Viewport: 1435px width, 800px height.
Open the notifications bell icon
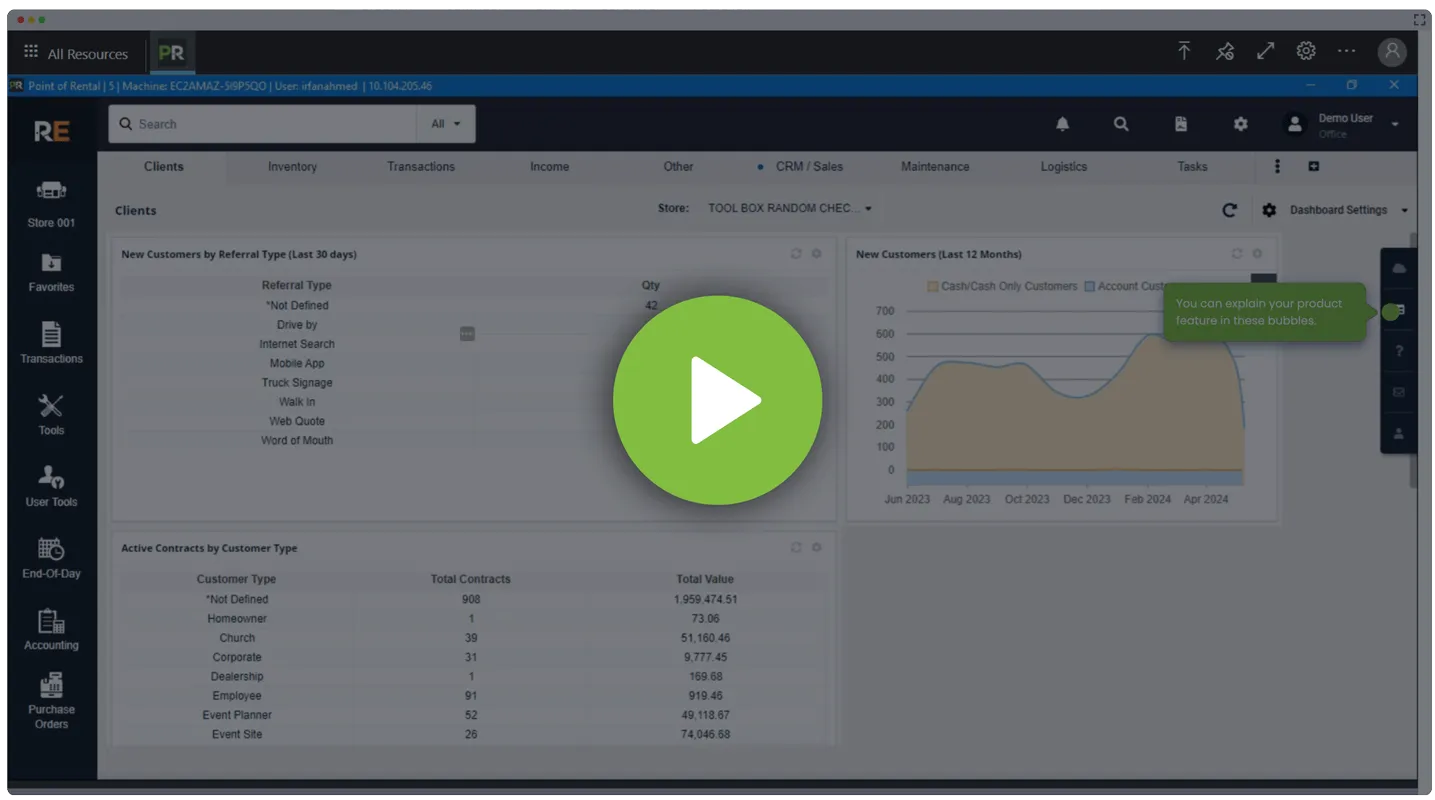(x=1062, y=124)
